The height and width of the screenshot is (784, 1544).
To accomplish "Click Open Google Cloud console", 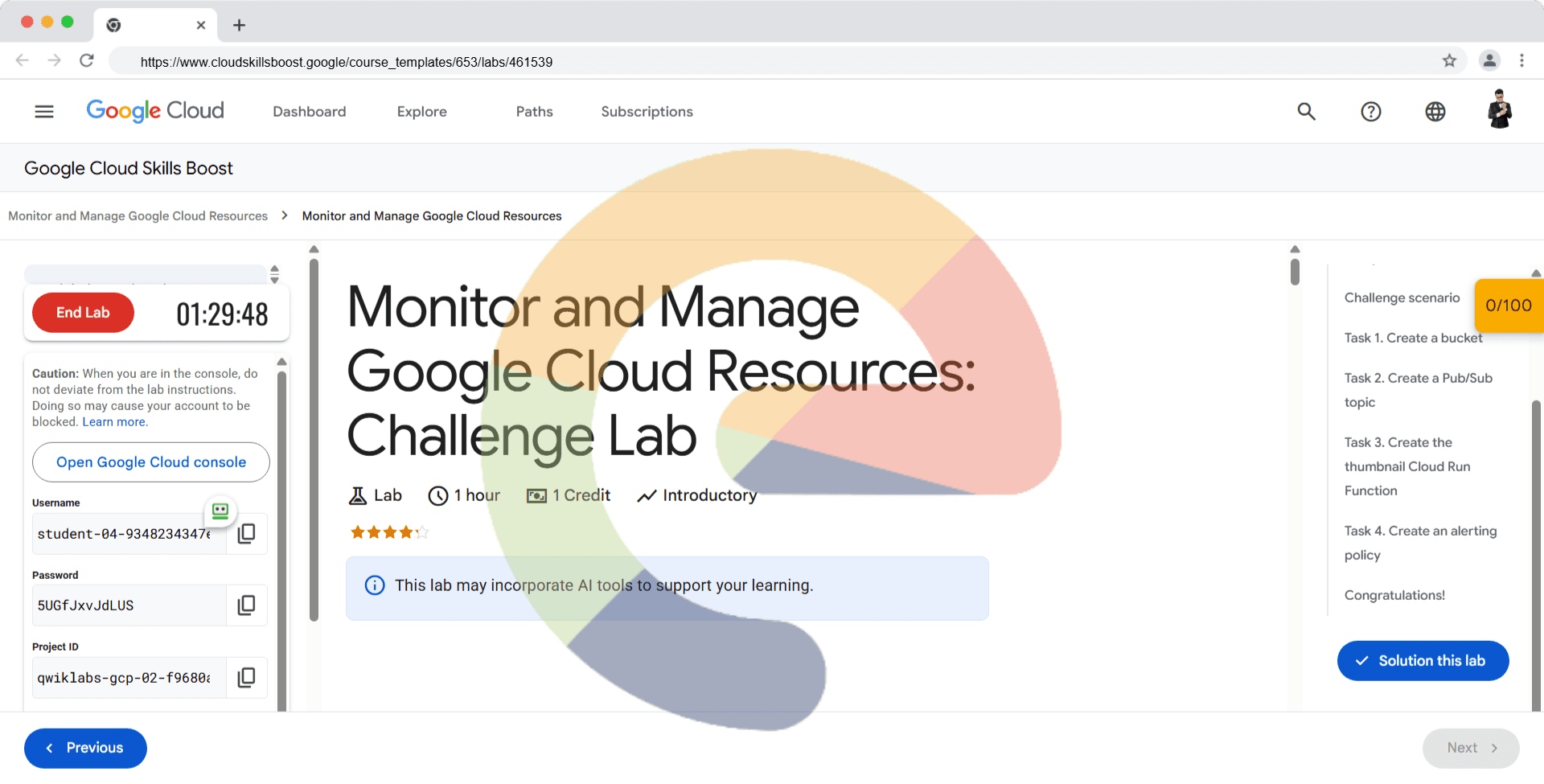I will 151,462.
